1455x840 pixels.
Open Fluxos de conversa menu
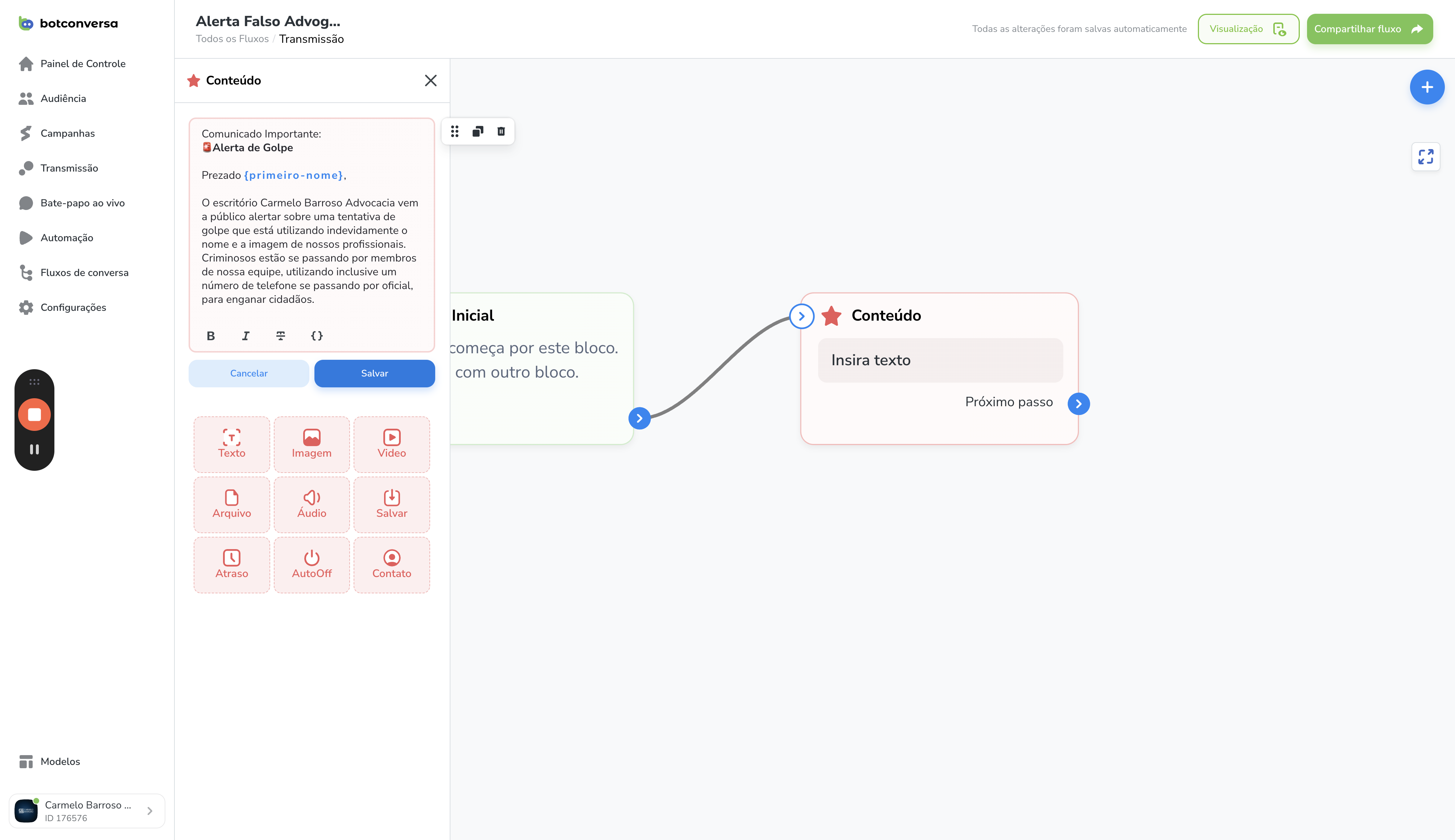pos(84,272)
